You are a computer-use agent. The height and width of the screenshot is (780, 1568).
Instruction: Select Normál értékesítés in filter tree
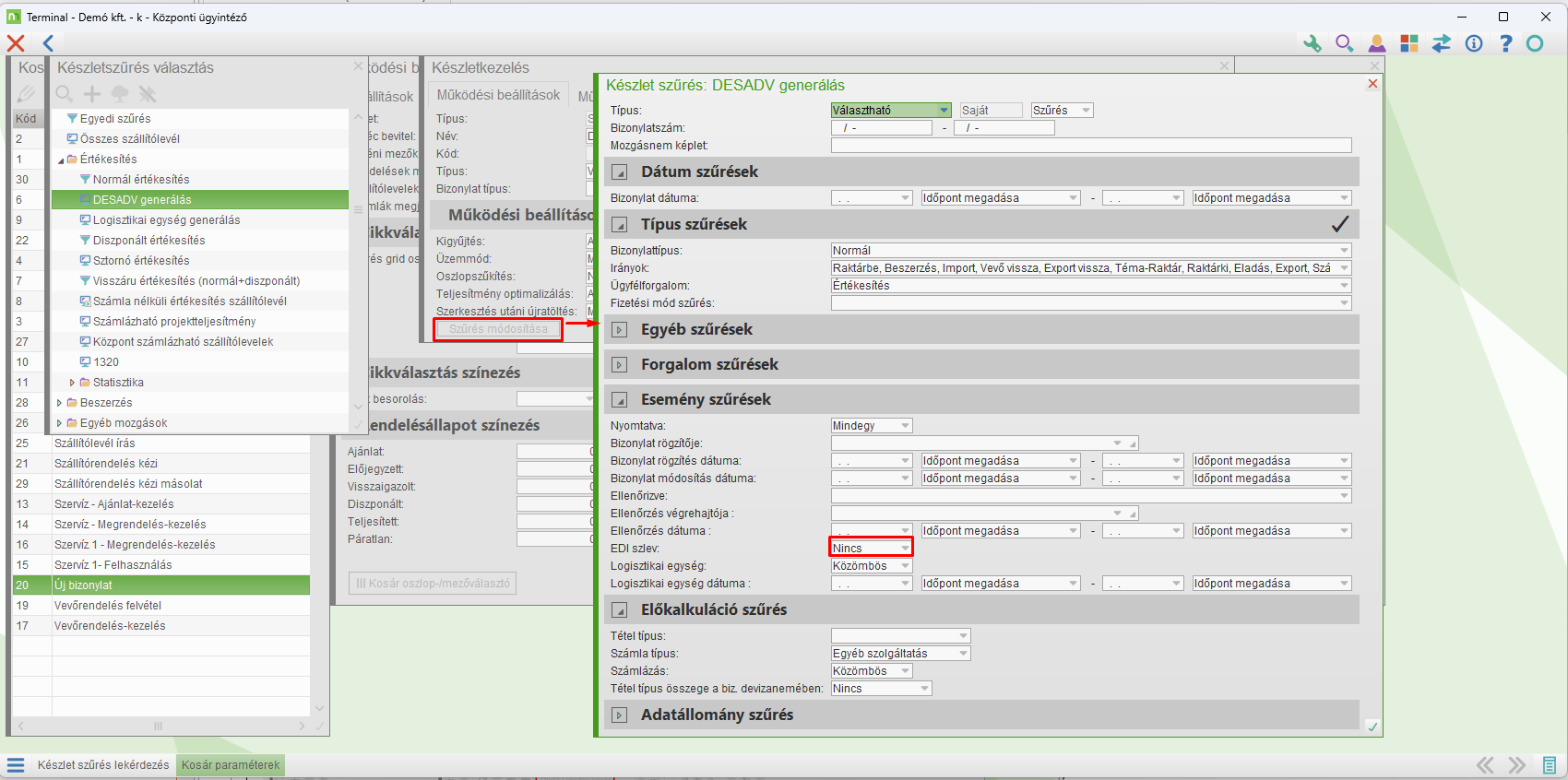[141, 180]
